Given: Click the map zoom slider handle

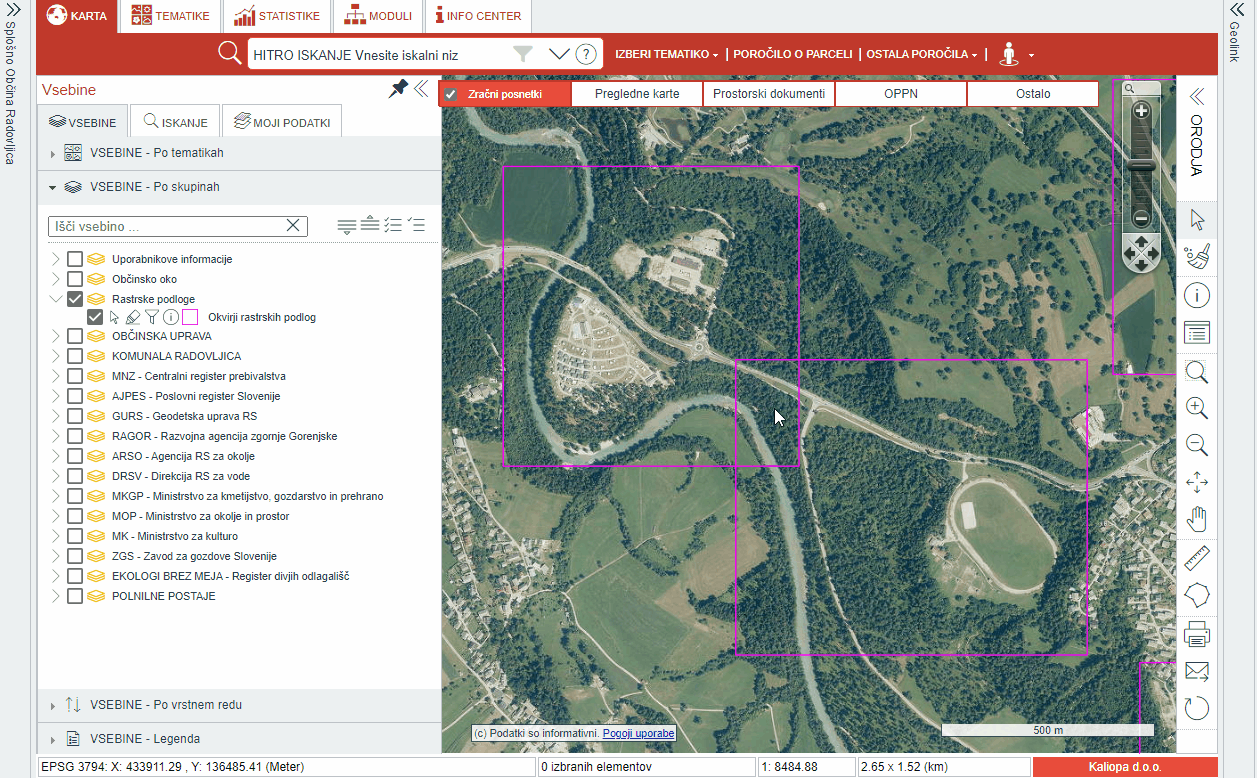Looking at the screenshot, I should pyautogui.click(x=1141, y=165).
